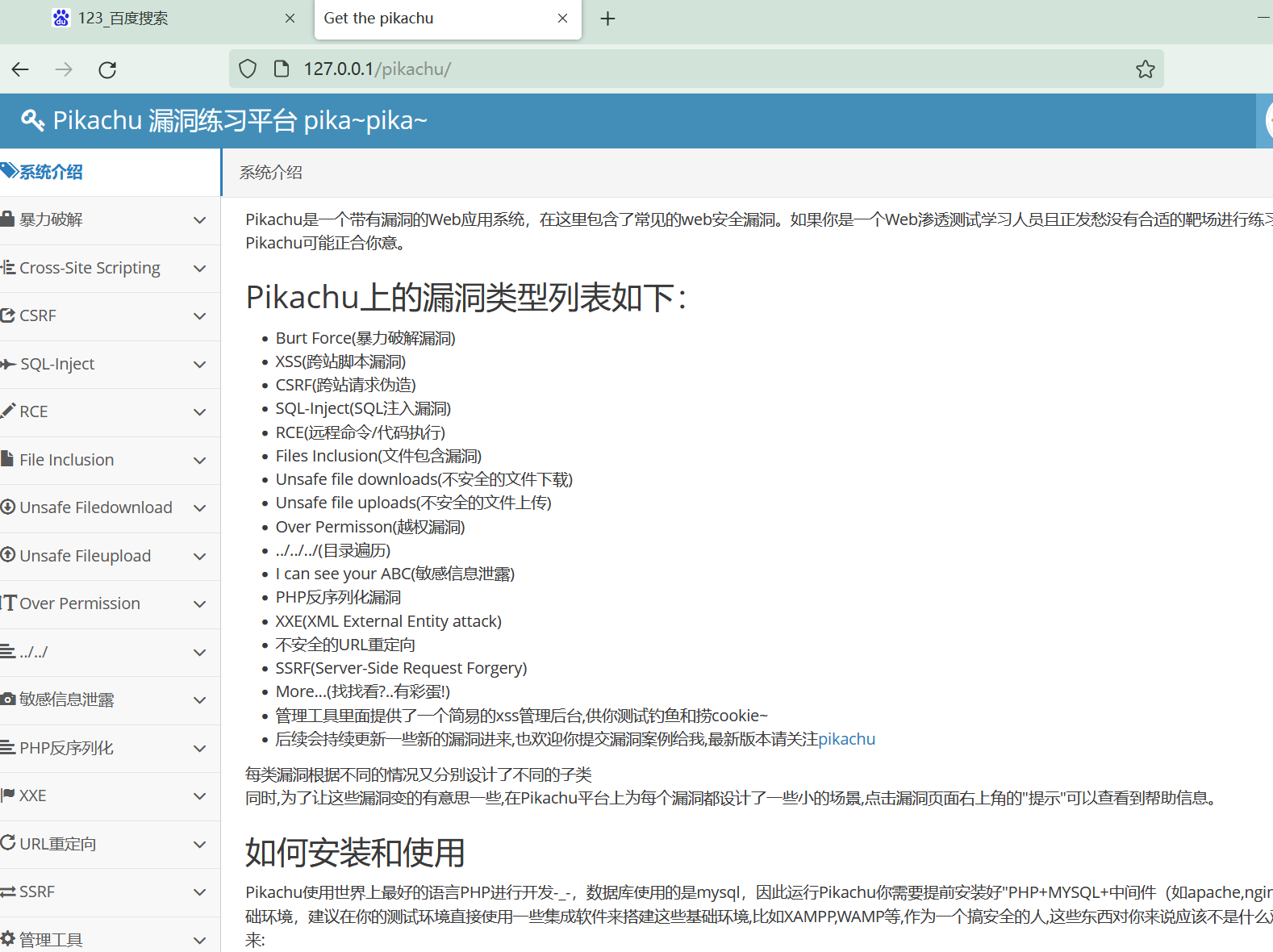Expand the PHP反序列化 chevron
1273x952 pixels.
click(200, 749)
